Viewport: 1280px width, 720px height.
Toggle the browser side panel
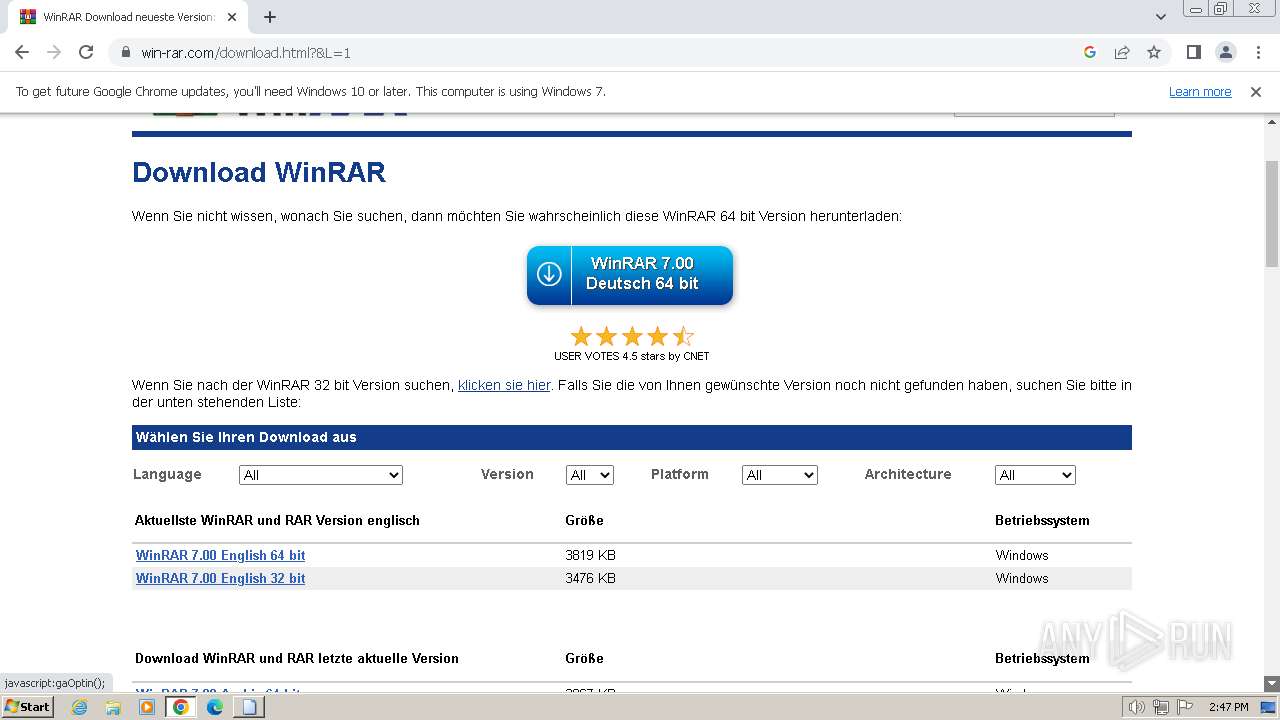click(x=1193, y=52)
